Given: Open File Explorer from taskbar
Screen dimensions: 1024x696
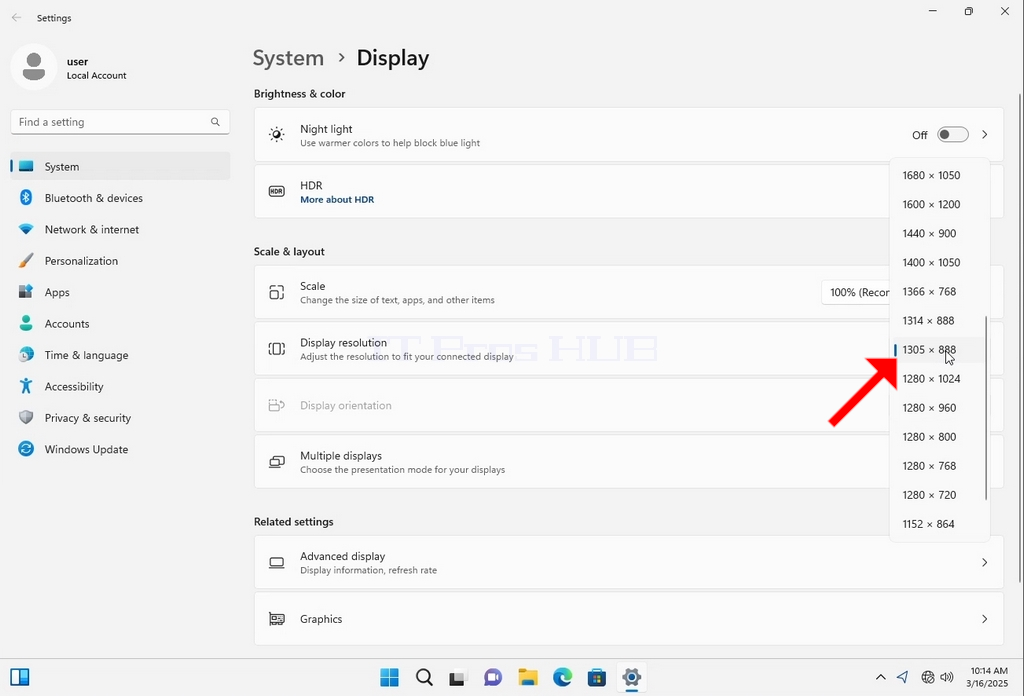Looking at the screenshot, I should (528, 678).
